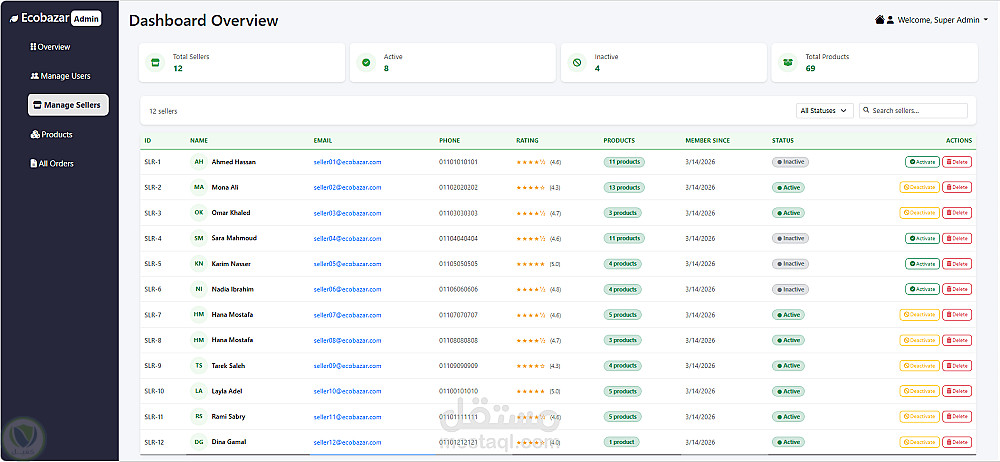1000x462 pixels.
Task: Delete seller Sara Mahmoud
Action: coord(957,239)
